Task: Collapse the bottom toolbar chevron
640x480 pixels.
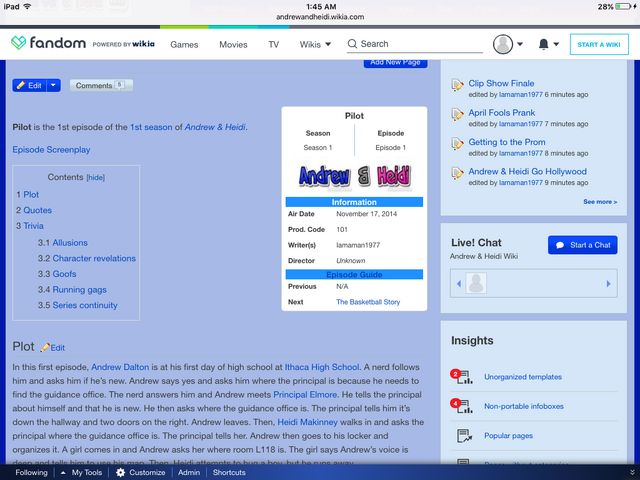Action: pos(632,473)
